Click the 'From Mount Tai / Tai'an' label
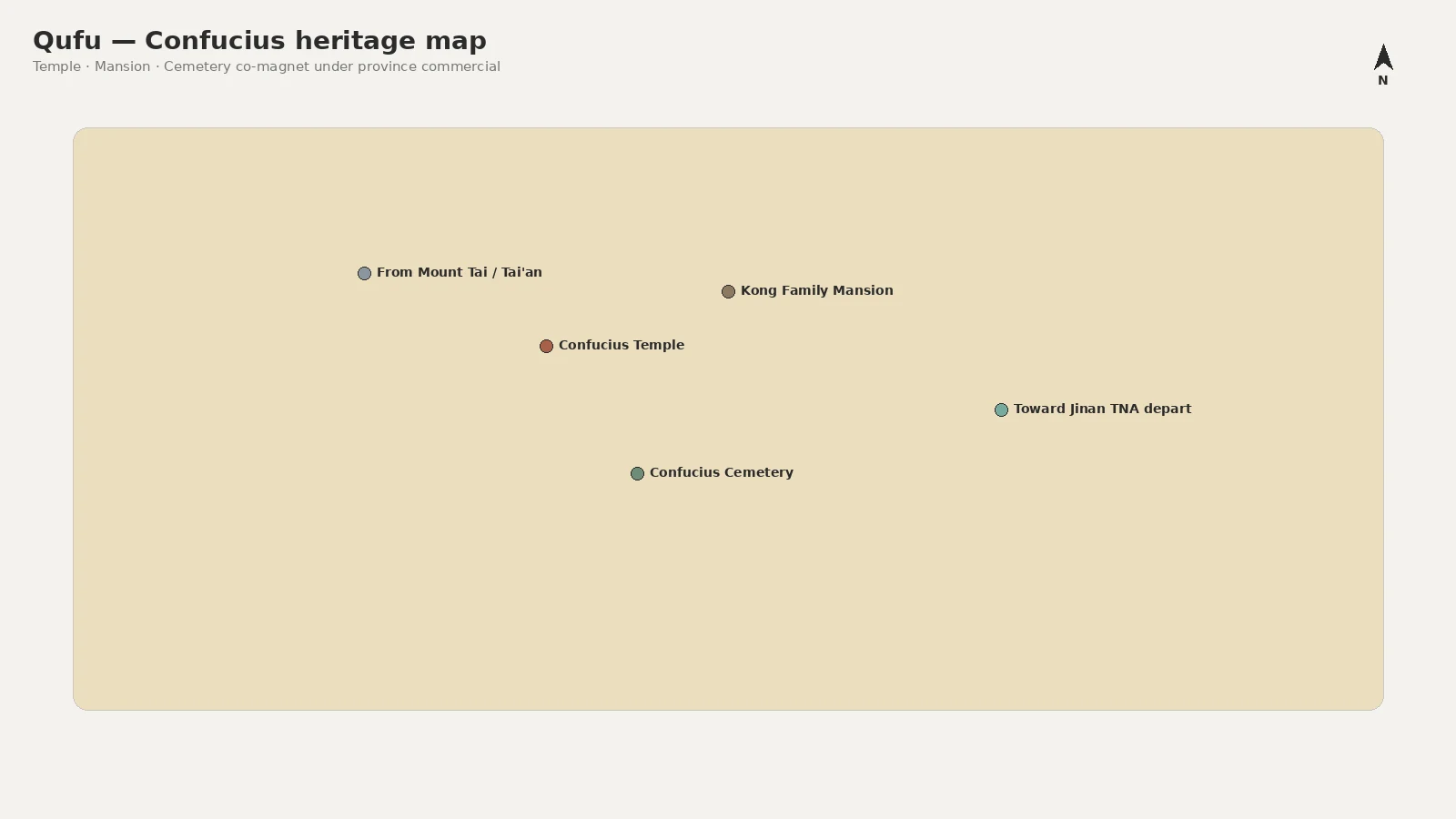This screenshot has width=1456, height=819. 460,272
